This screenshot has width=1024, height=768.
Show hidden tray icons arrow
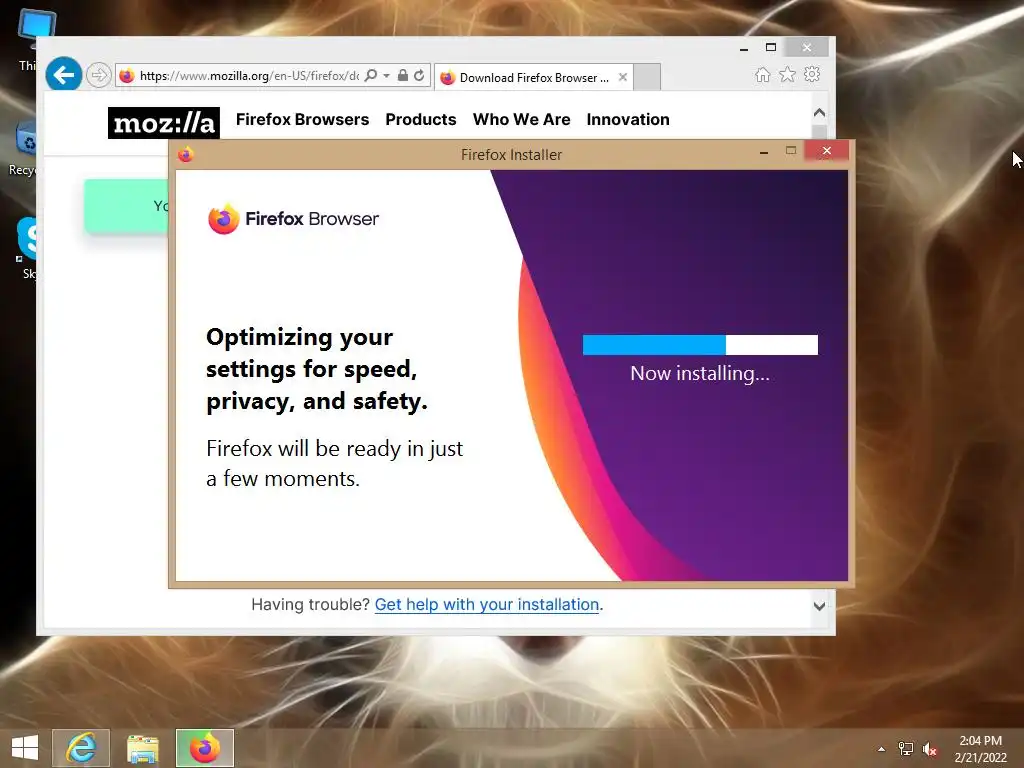pyautogui.click(x=882, y=749)
